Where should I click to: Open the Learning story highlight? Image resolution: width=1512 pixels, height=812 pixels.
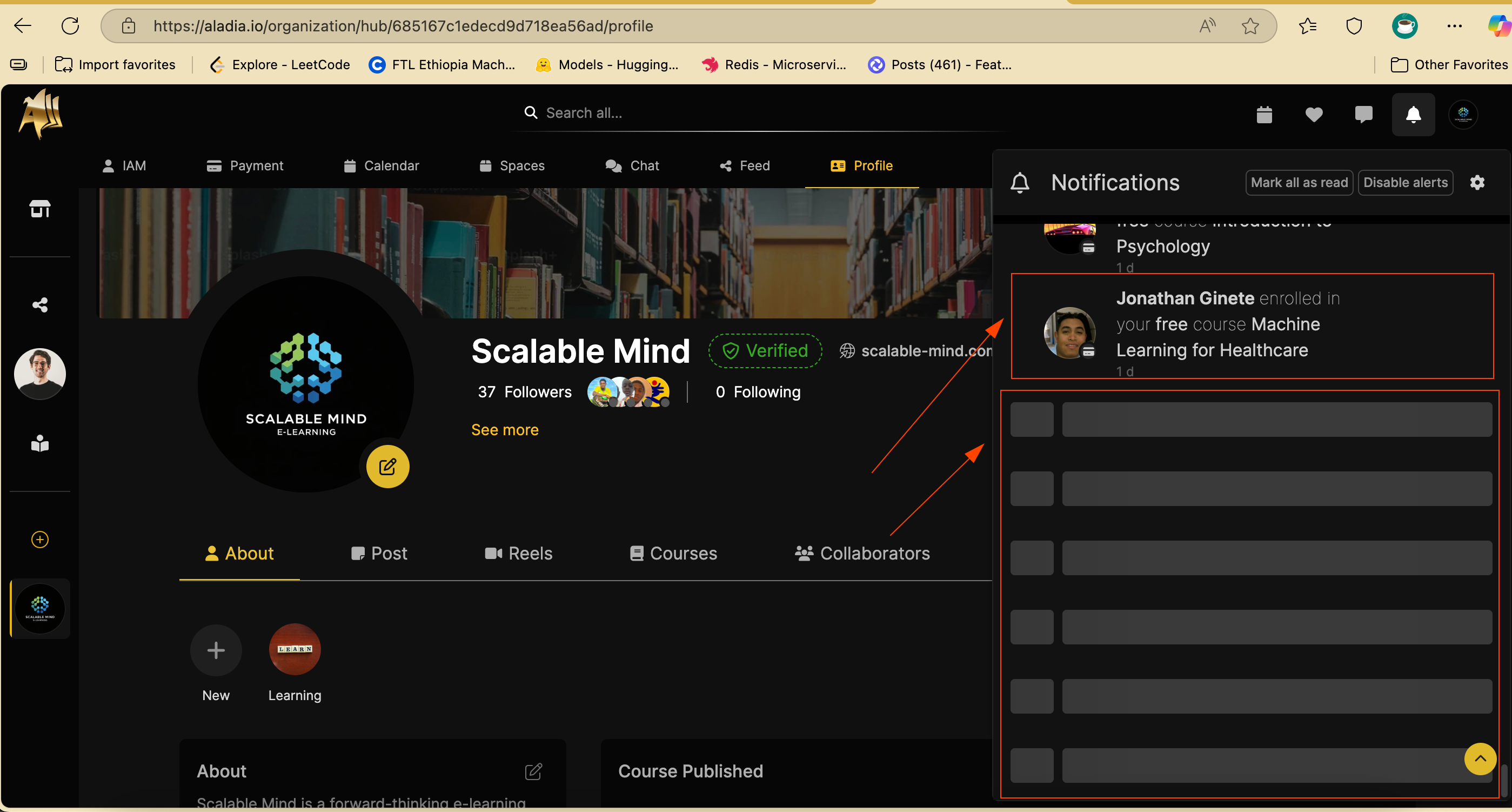(295, 649)
